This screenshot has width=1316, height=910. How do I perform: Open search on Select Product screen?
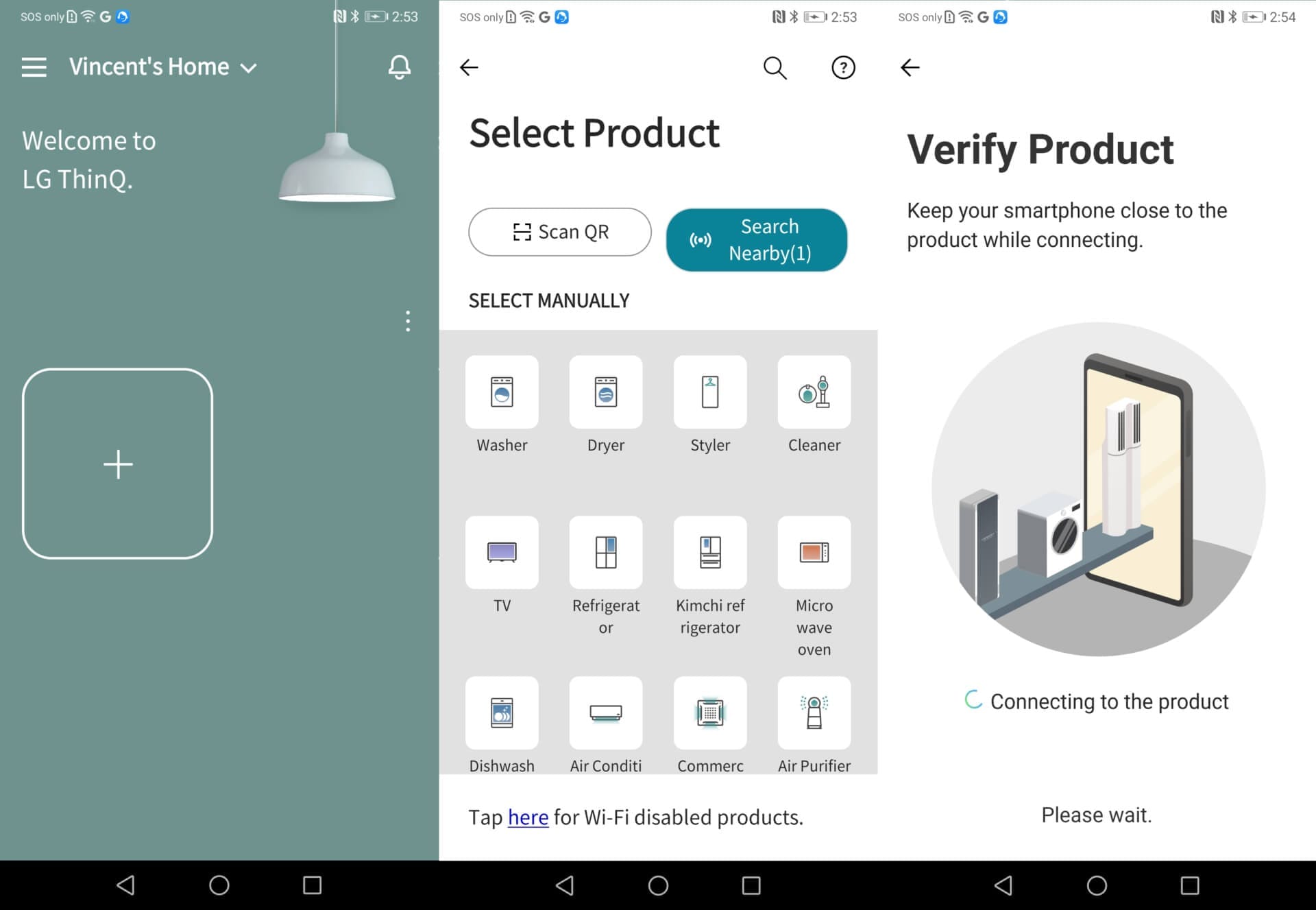click(x=775, y=67)
